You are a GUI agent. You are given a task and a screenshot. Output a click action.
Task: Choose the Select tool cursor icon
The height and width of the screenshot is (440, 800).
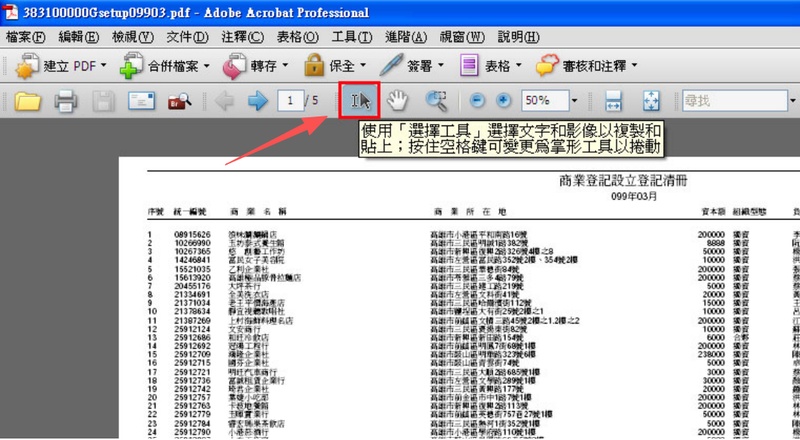360,101
